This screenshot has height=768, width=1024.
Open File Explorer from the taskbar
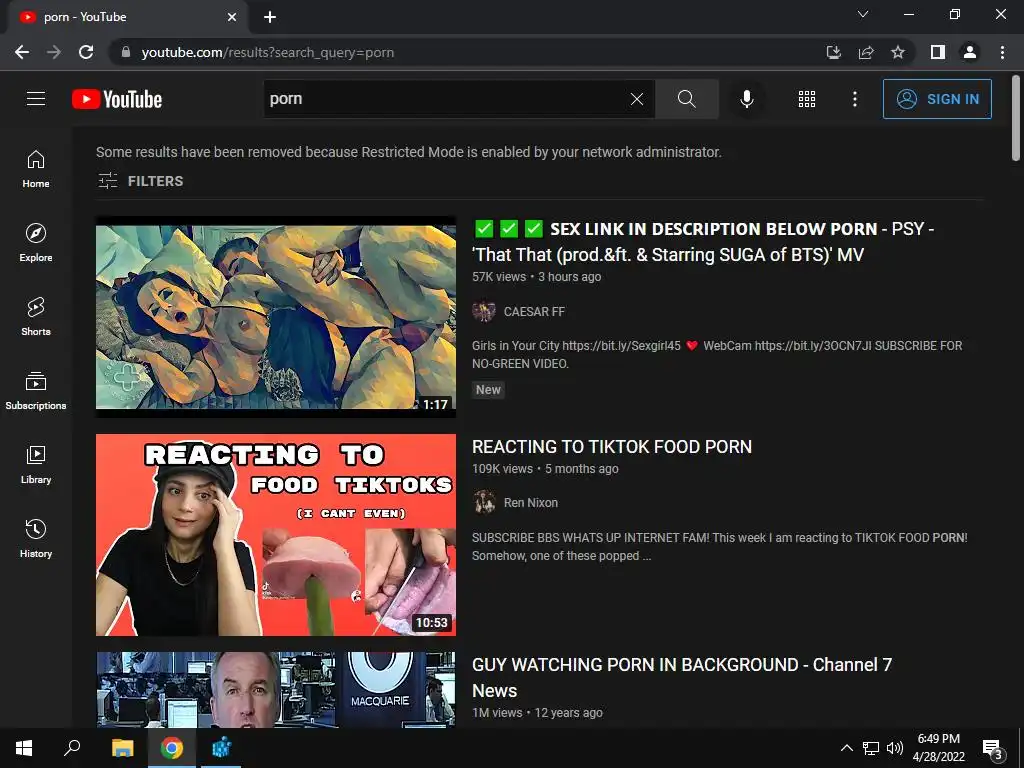122,748
